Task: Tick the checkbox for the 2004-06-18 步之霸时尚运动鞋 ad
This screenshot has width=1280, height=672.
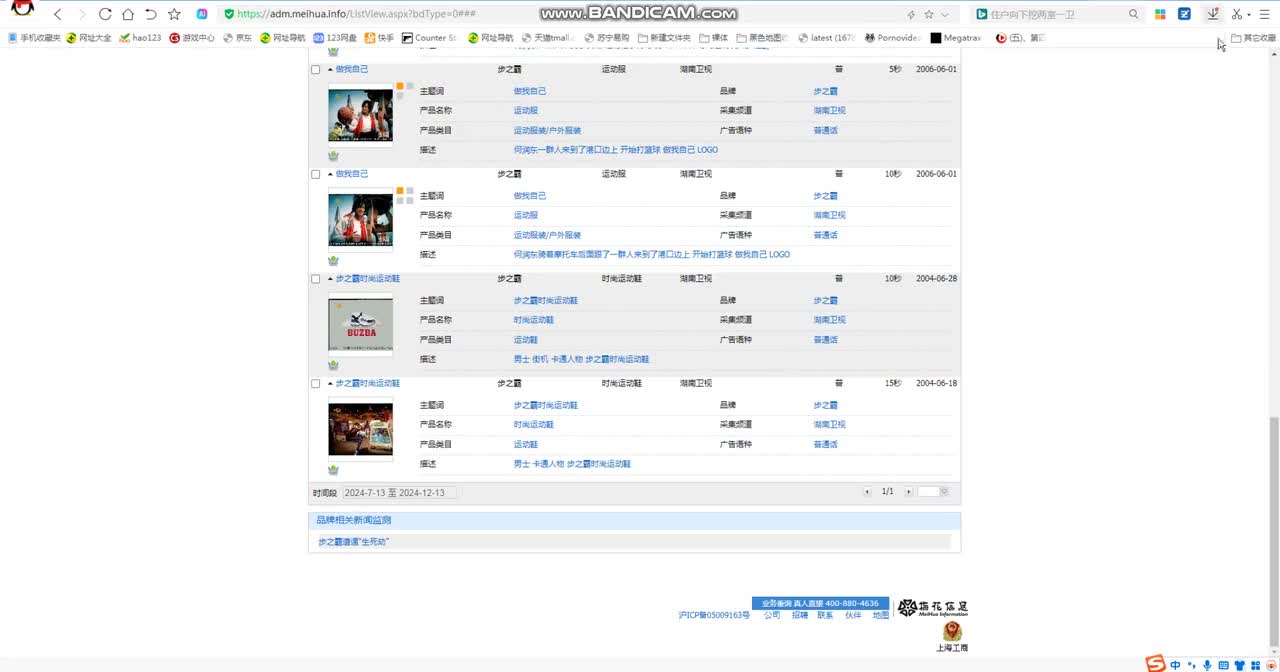Action: tap(316, 384)
